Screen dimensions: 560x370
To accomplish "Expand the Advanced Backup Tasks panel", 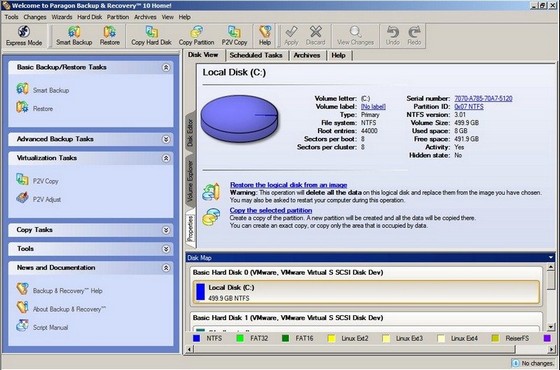I will tap(166, 139).
